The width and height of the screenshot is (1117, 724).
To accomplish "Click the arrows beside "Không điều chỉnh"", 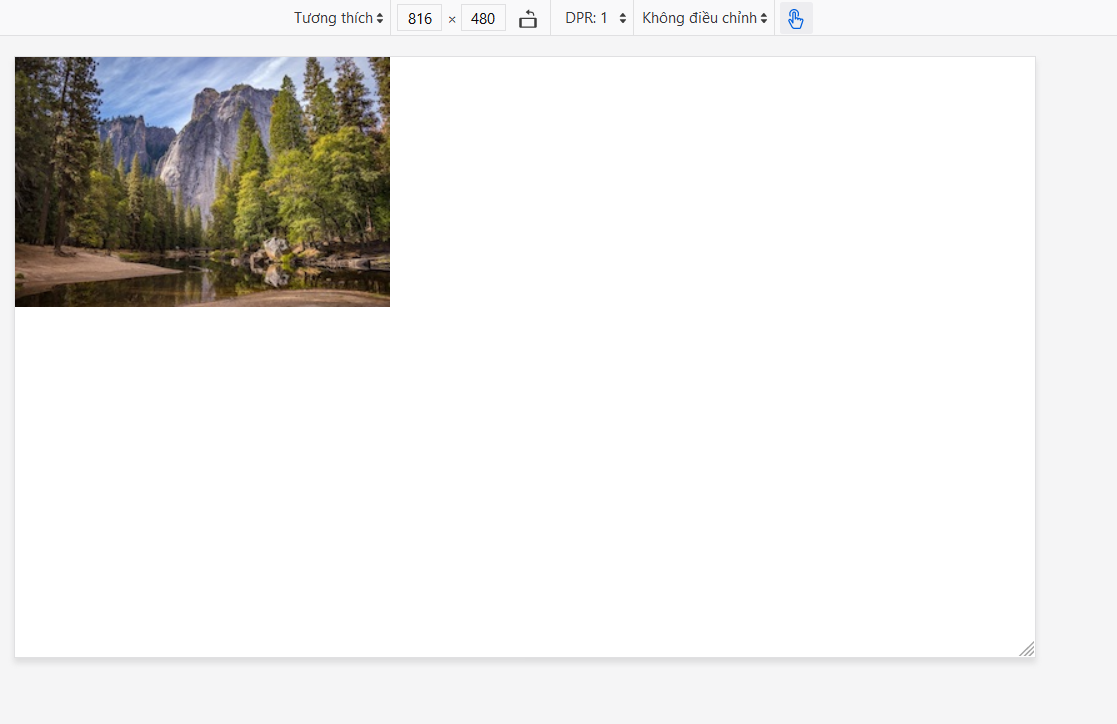I will pyautogui.click(x=764, y=18).
